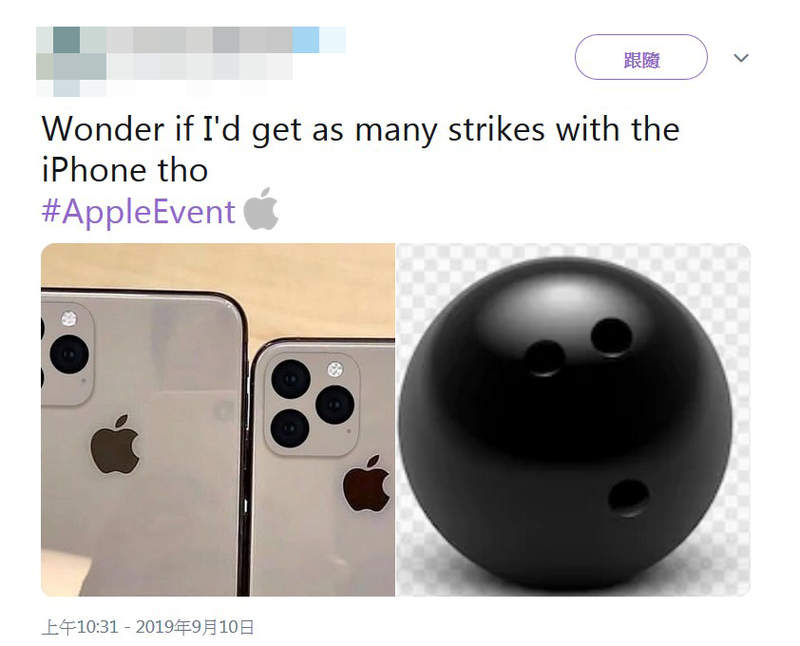Screen dimensions: 800x646
Task: Click the Apple logo on right iPhone
Action: [366, 483]
